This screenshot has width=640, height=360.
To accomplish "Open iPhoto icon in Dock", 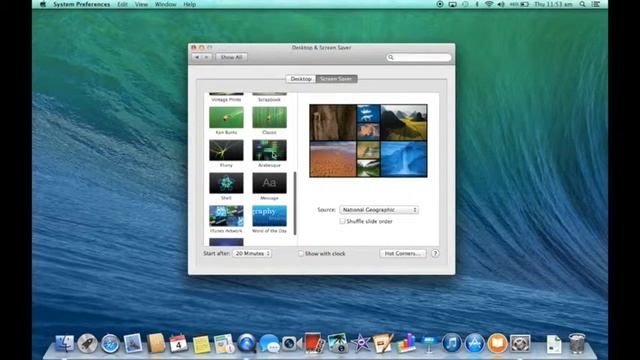I will point(337,343).
